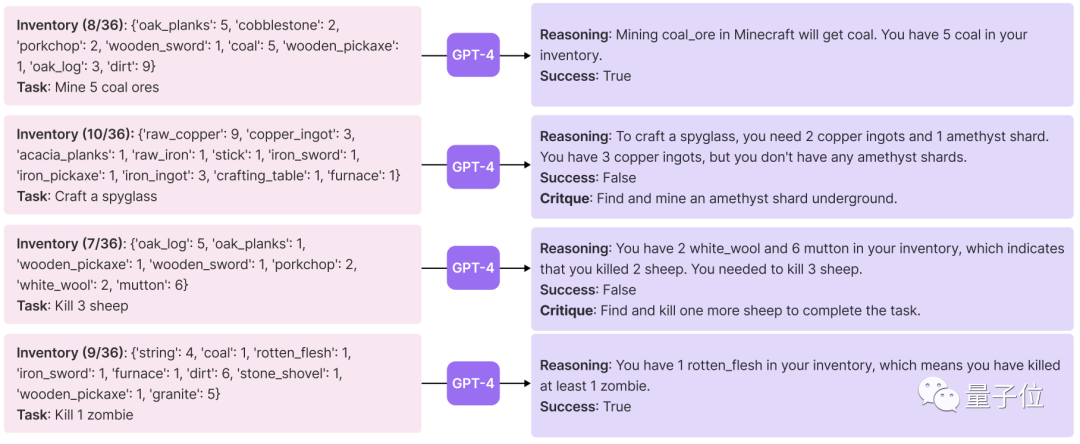Screen dimensions: 1080x444
Task: Click 'Success: False' in the spyglass response
Action: click(587, 177)
